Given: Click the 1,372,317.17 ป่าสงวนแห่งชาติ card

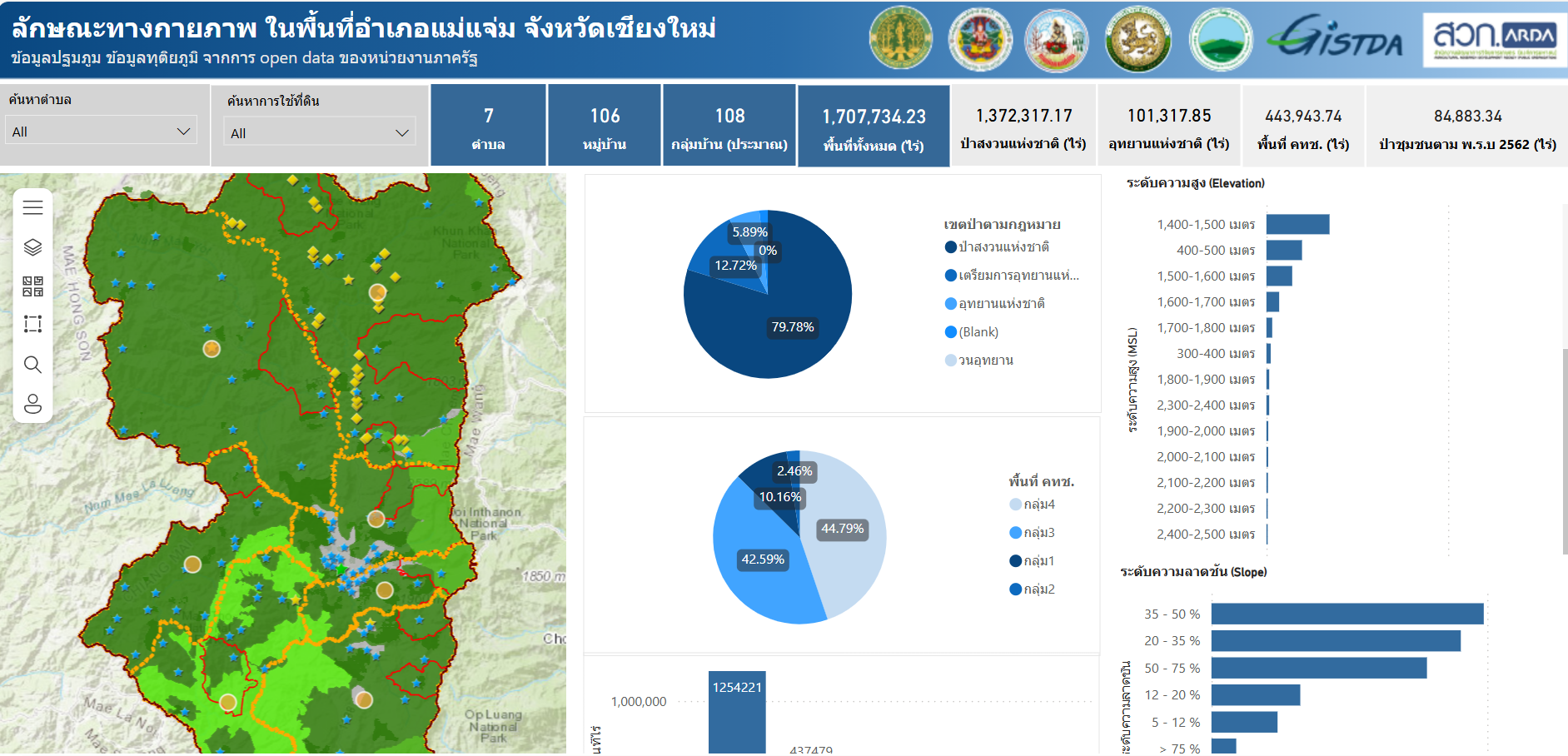Looking at the screenshot, I should point(1023,126).
